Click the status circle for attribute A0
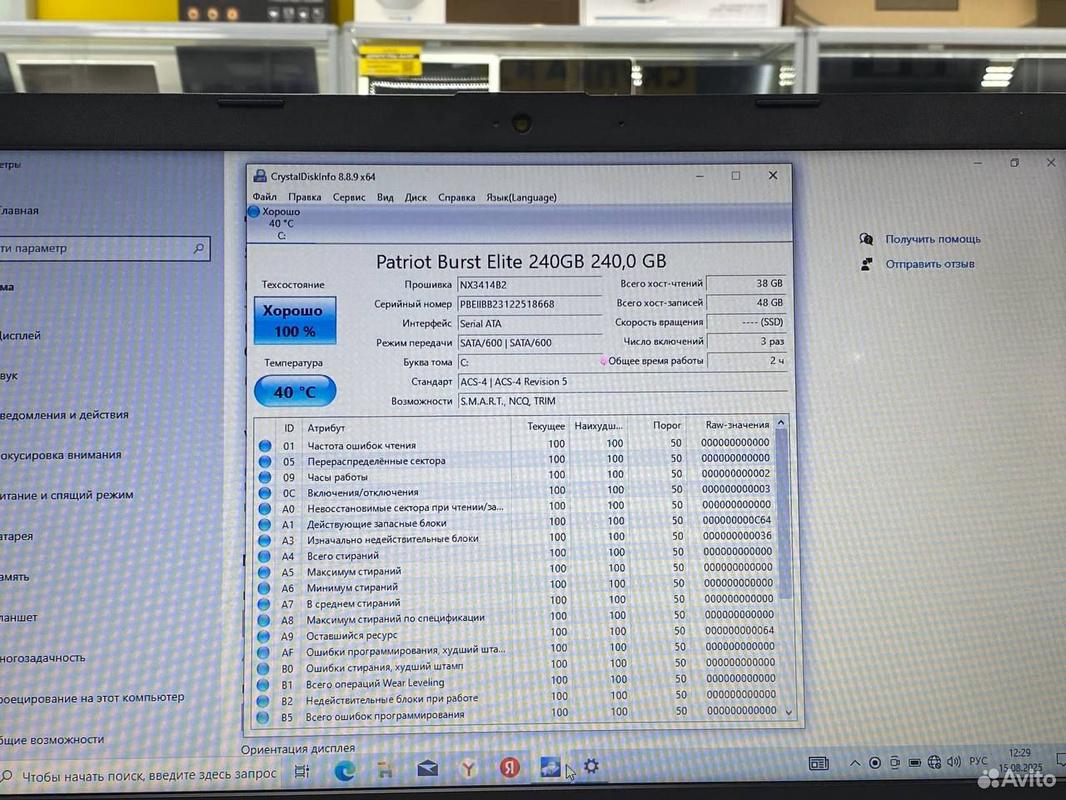1066x800 pixels. coord(264,508)
